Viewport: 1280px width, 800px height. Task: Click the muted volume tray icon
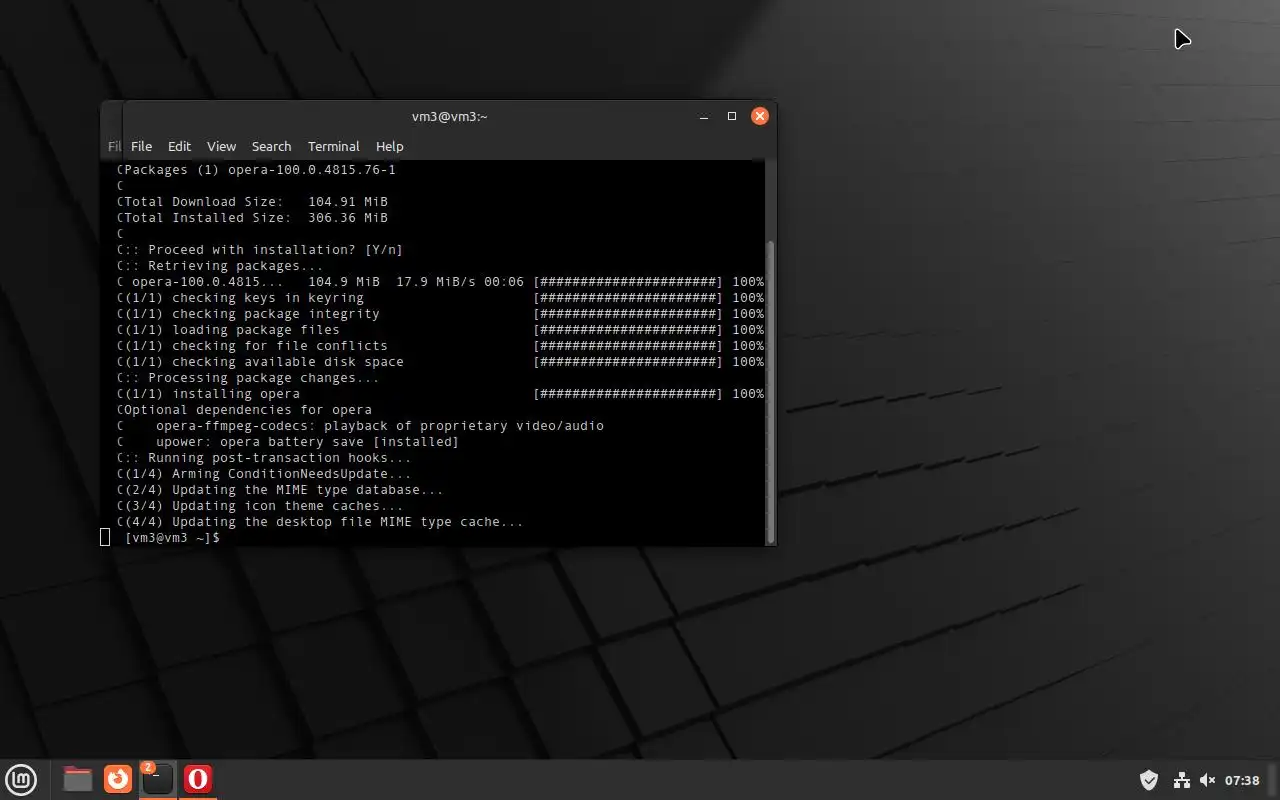(1207, 780)
